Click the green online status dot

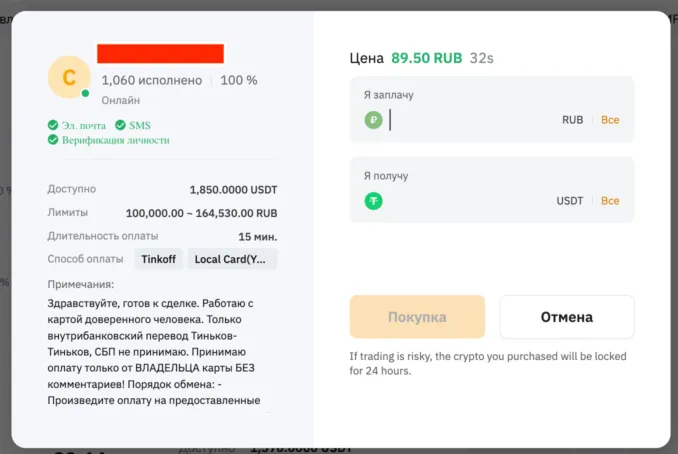(86, 94)
